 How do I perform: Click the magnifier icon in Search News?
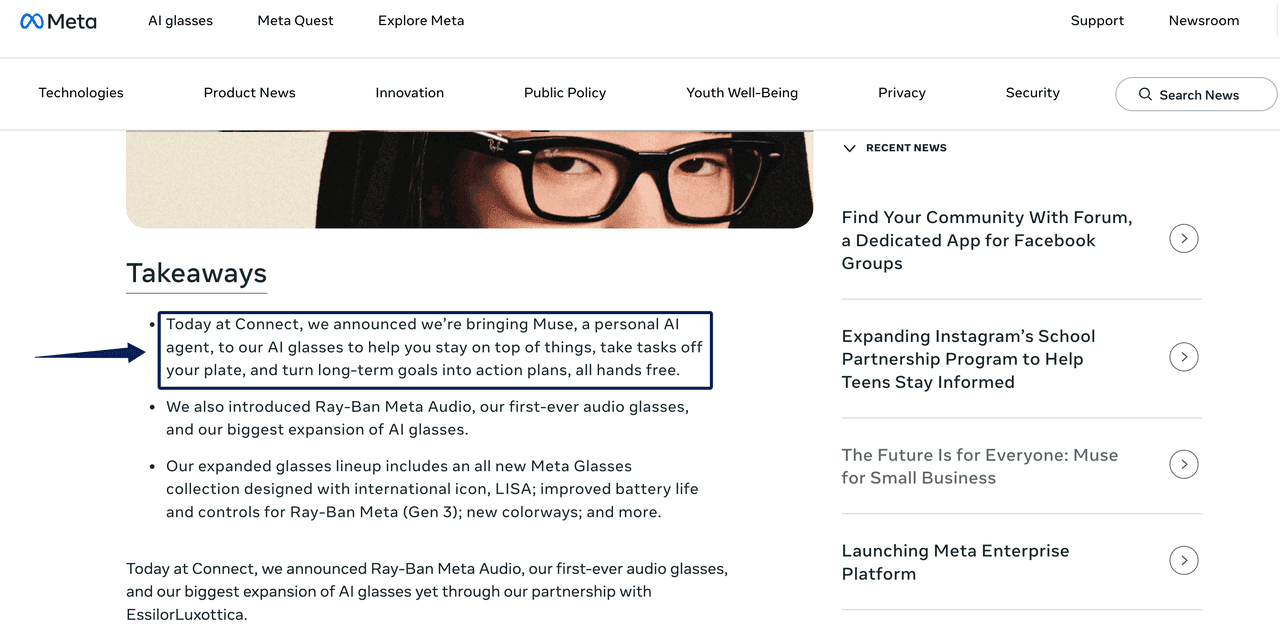[x=1145, y=94]
